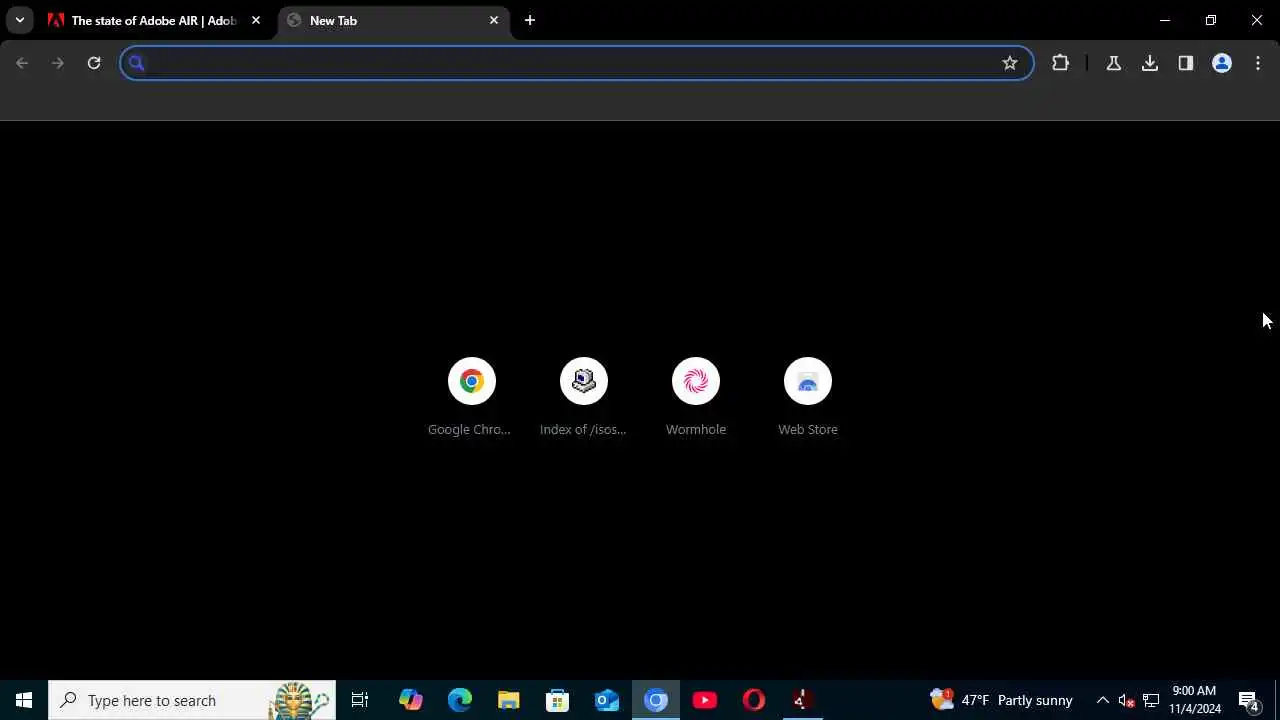
Task: Open File Explorer from taskbar
Action: click(508, 700)
